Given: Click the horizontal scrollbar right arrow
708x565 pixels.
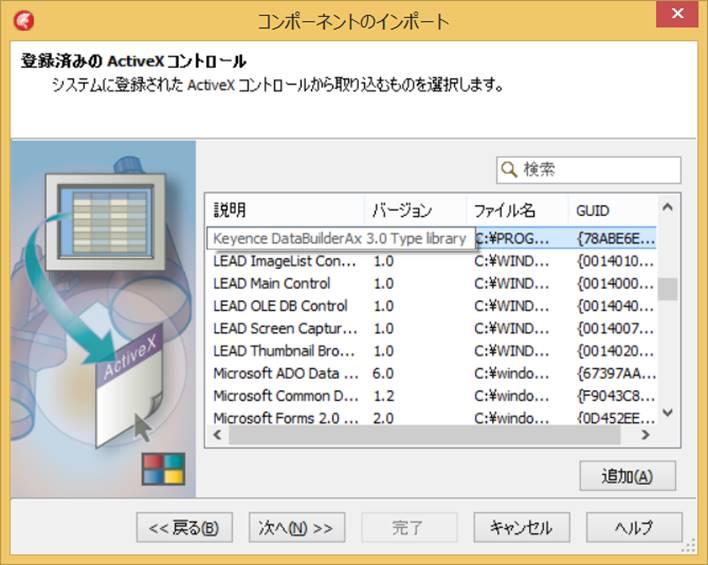Looking at the screenshot, I should pyautogui.click(x=646, y=434).
